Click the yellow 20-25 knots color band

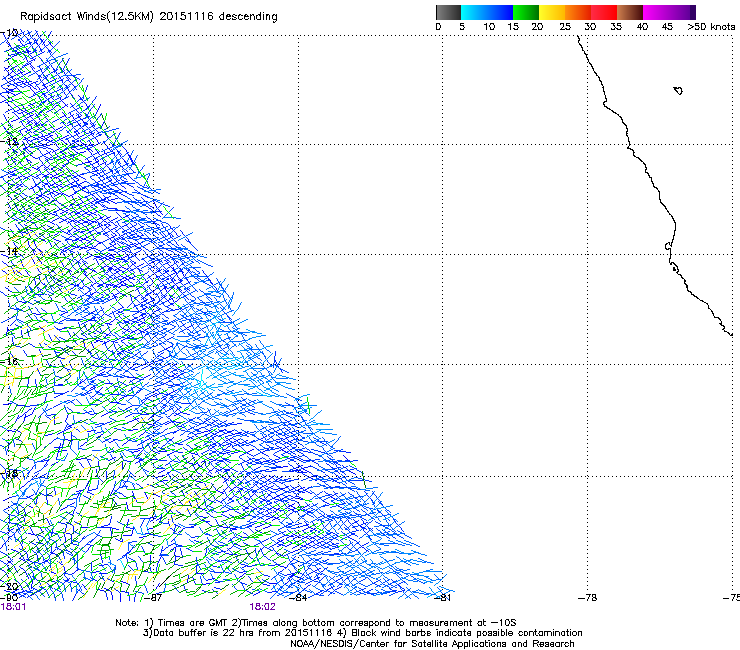(552, 12)
